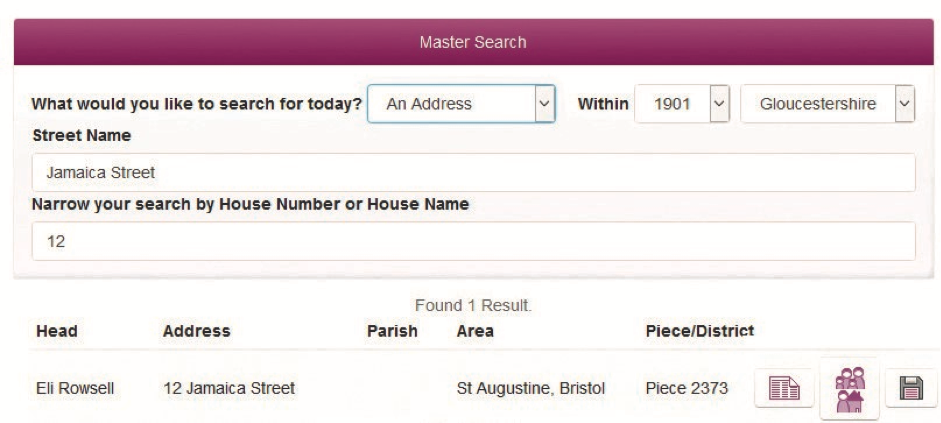The image size is (941, 423).
Task: Open the Gloucestershire county dropdown
Action: tap(827, 104)
